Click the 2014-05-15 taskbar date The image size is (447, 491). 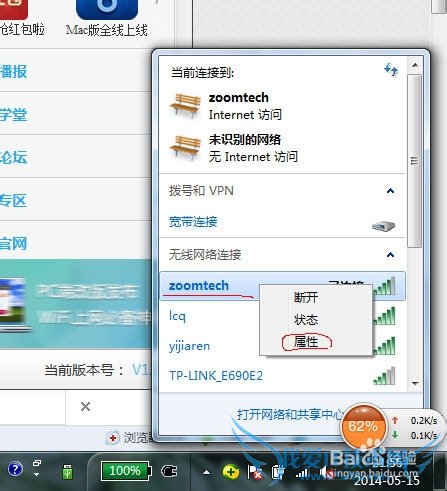tap(387, 481)
